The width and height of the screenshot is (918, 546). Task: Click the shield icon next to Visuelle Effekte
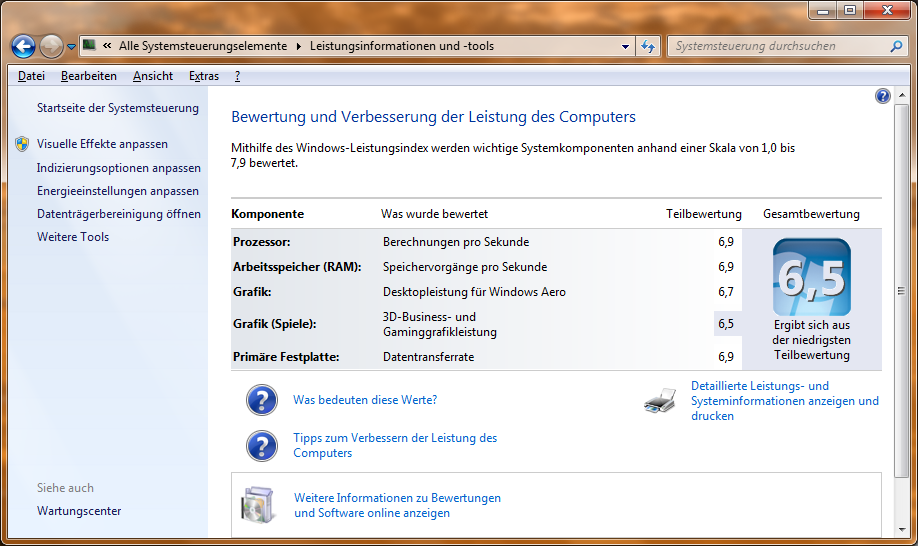tap(22, 144)
